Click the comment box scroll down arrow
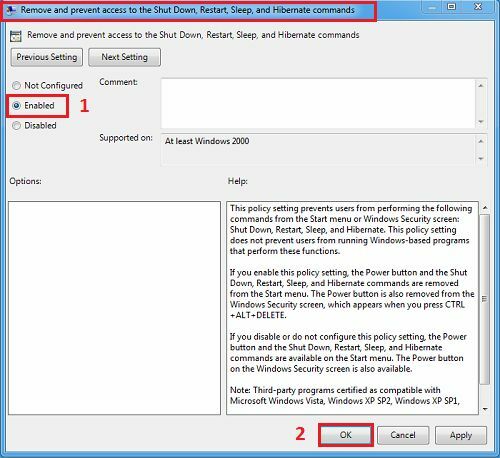 (481, 121)
